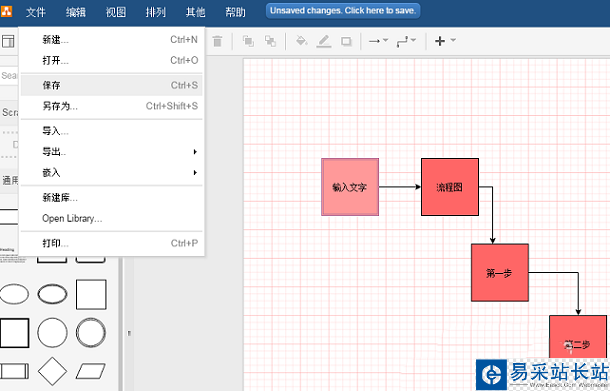Screen dimensions: 610x391
Task: Select the 流程图 box on canvas
Action: click(450, 187)
